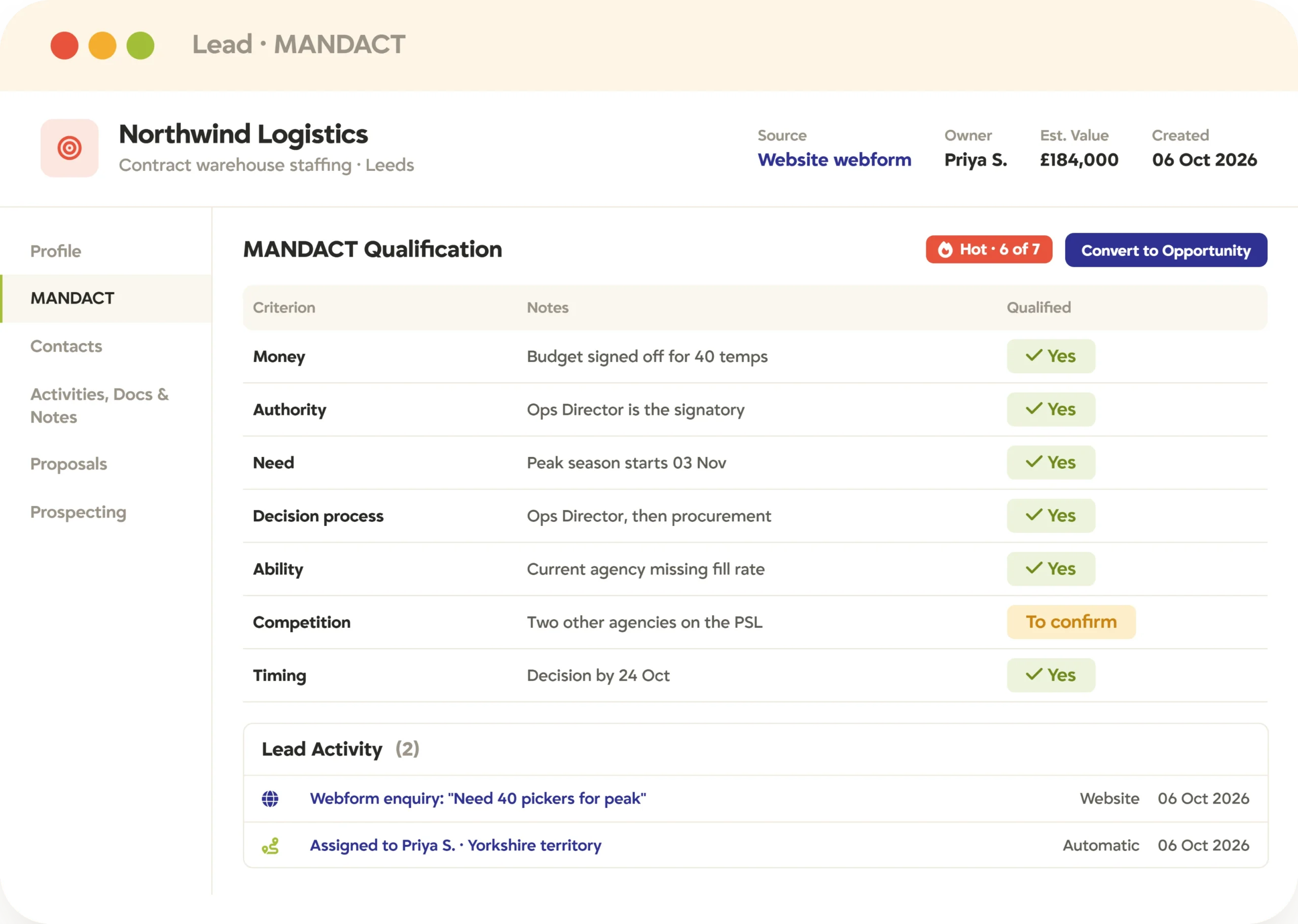Select note 'Ops Director, then procurement'

pyautogui.click(x=649, y=516)
